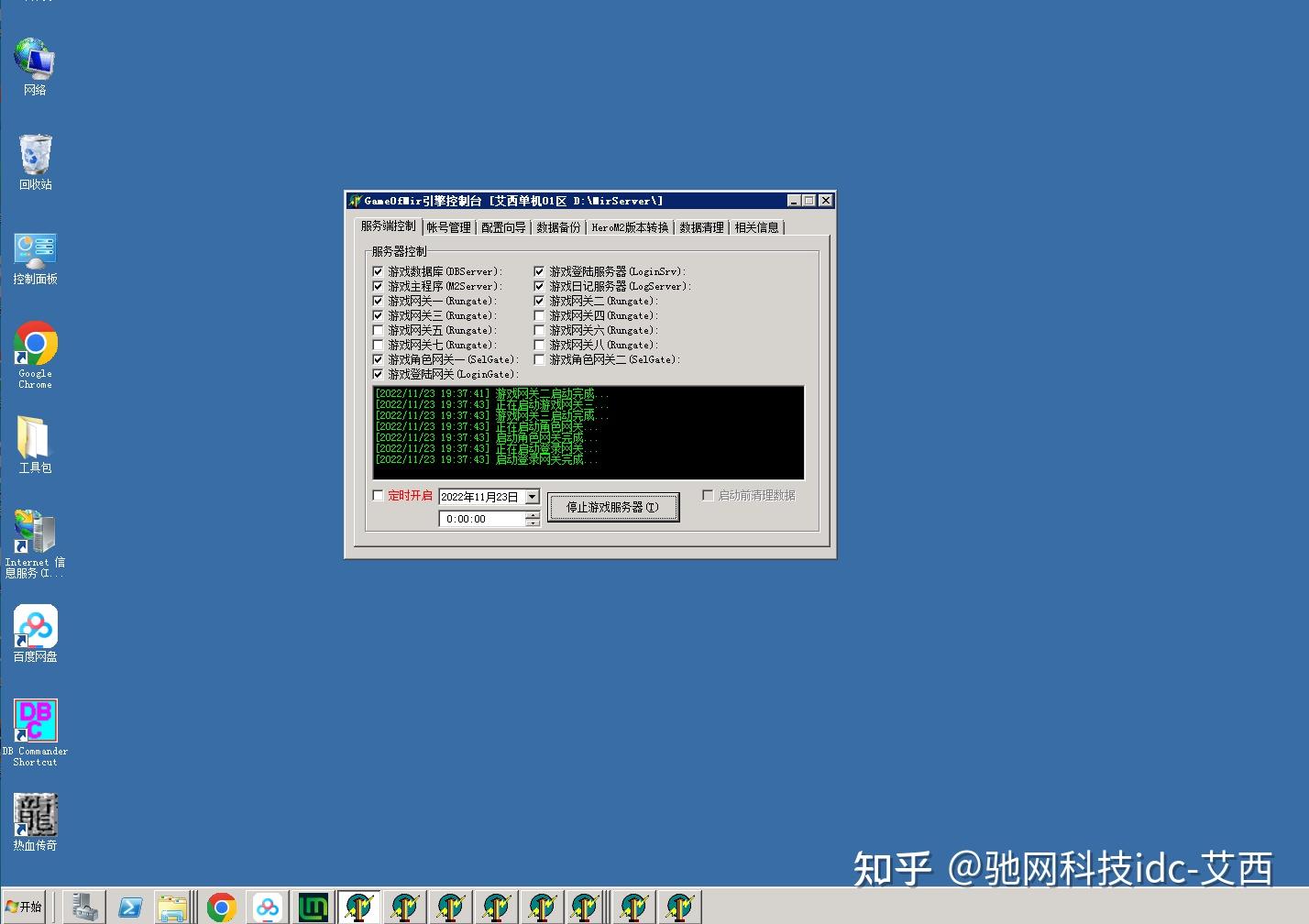Switch to the 服务端控制 tab
Viewport: 1309px width, 924px height.
point(388,225)
